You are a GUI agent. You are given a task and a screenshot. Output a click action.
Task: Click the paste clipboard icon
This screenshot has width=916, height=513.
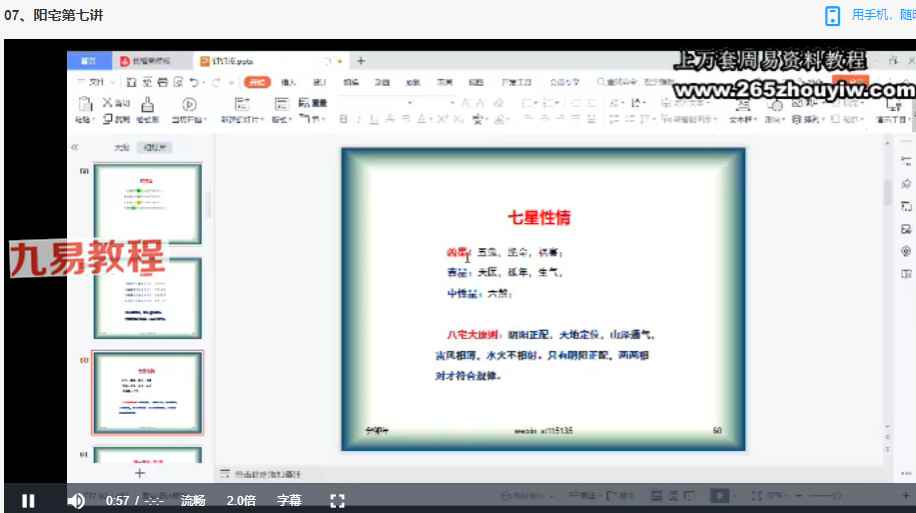pyautogui.click(x=85, y=104)
